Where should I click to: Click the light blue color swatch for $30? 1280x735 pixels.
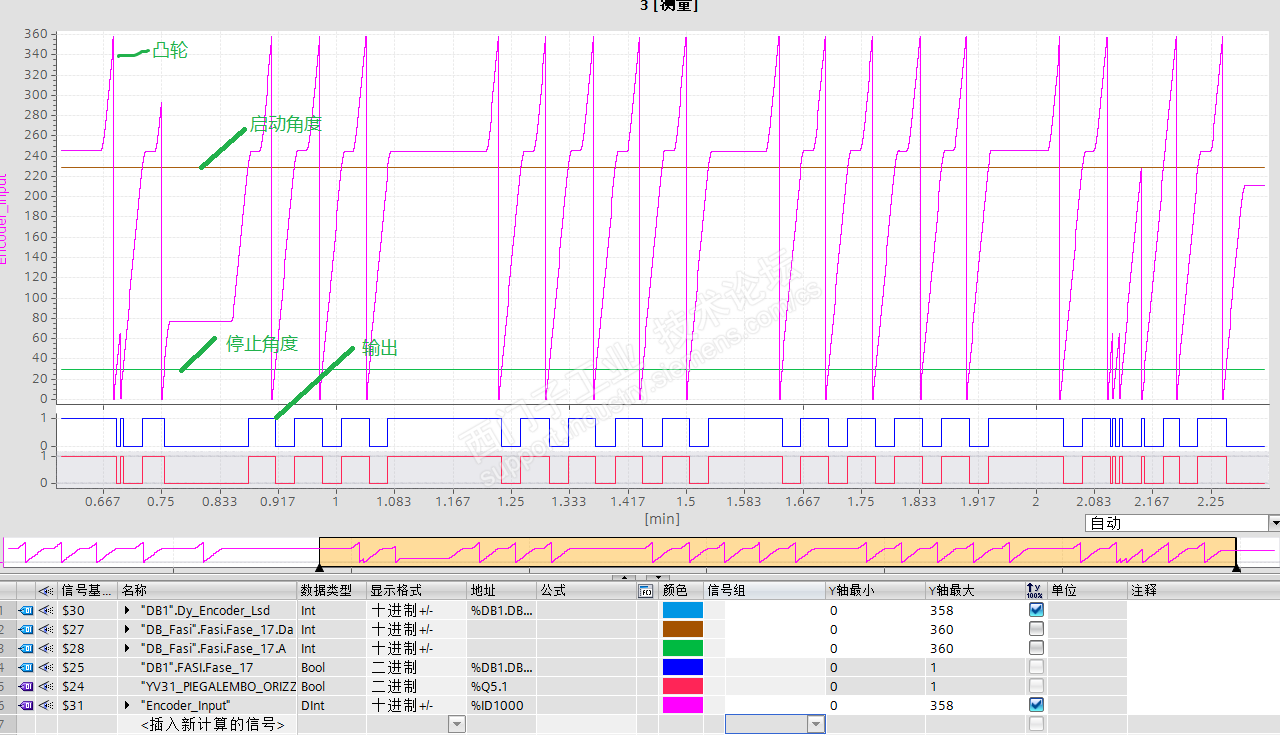click(682, 610)
